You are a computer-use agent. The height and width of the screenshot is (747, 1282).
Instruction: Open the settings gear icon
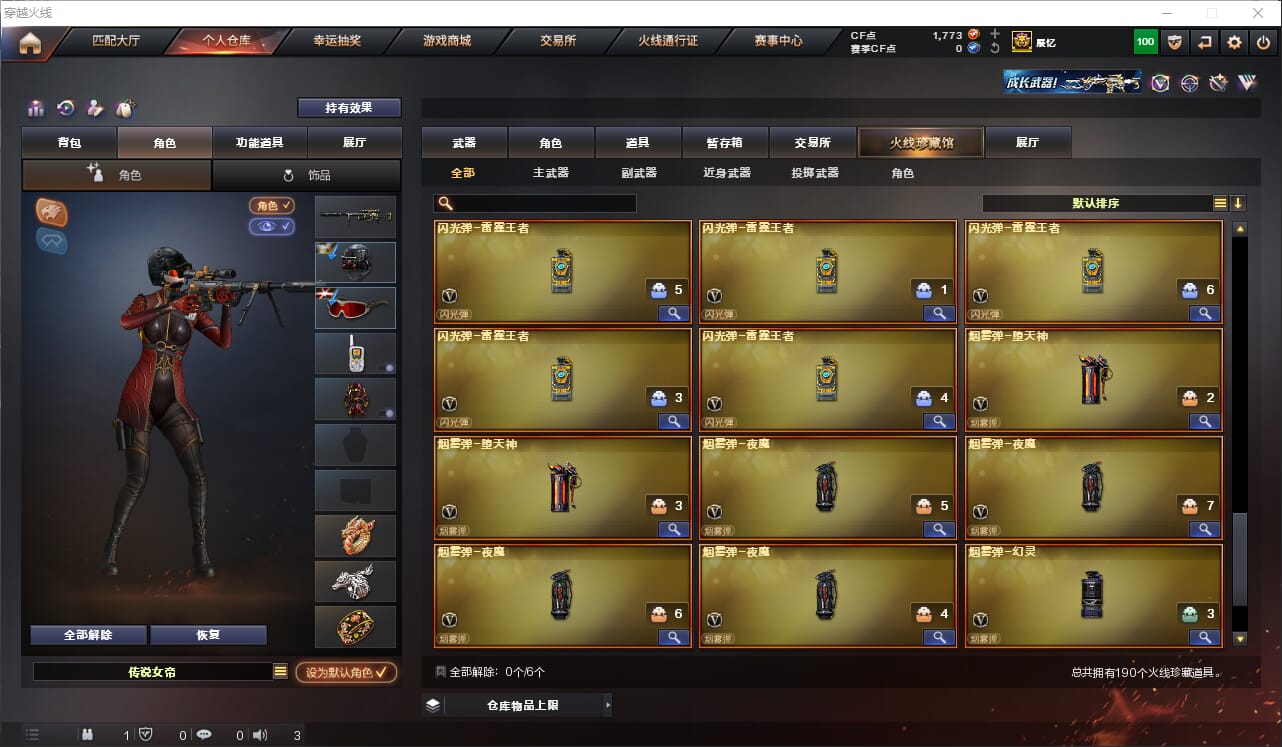click(x=1234, y=42)
